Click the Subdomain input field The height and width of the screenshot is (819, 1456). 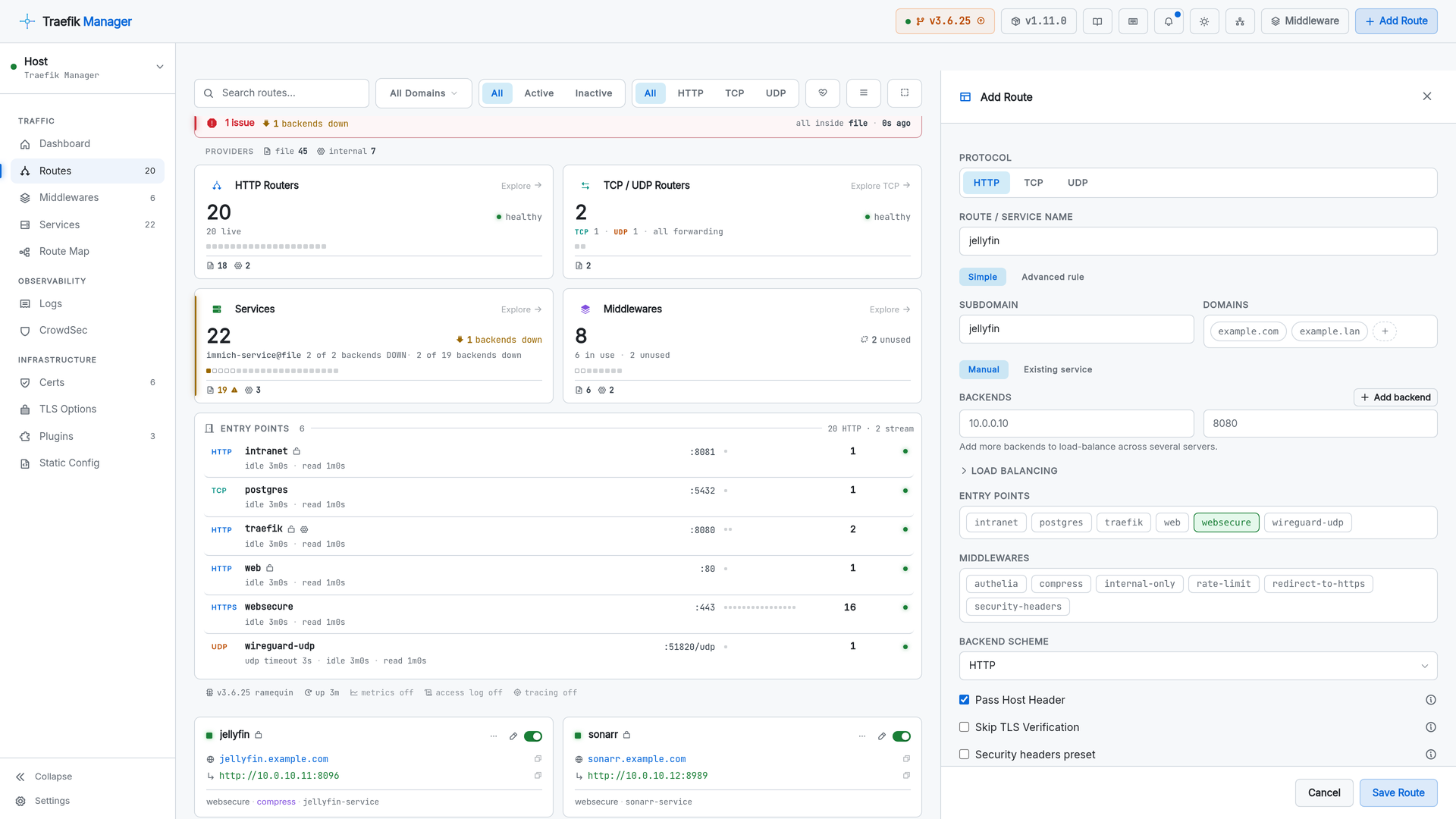tap(1077, 329)
